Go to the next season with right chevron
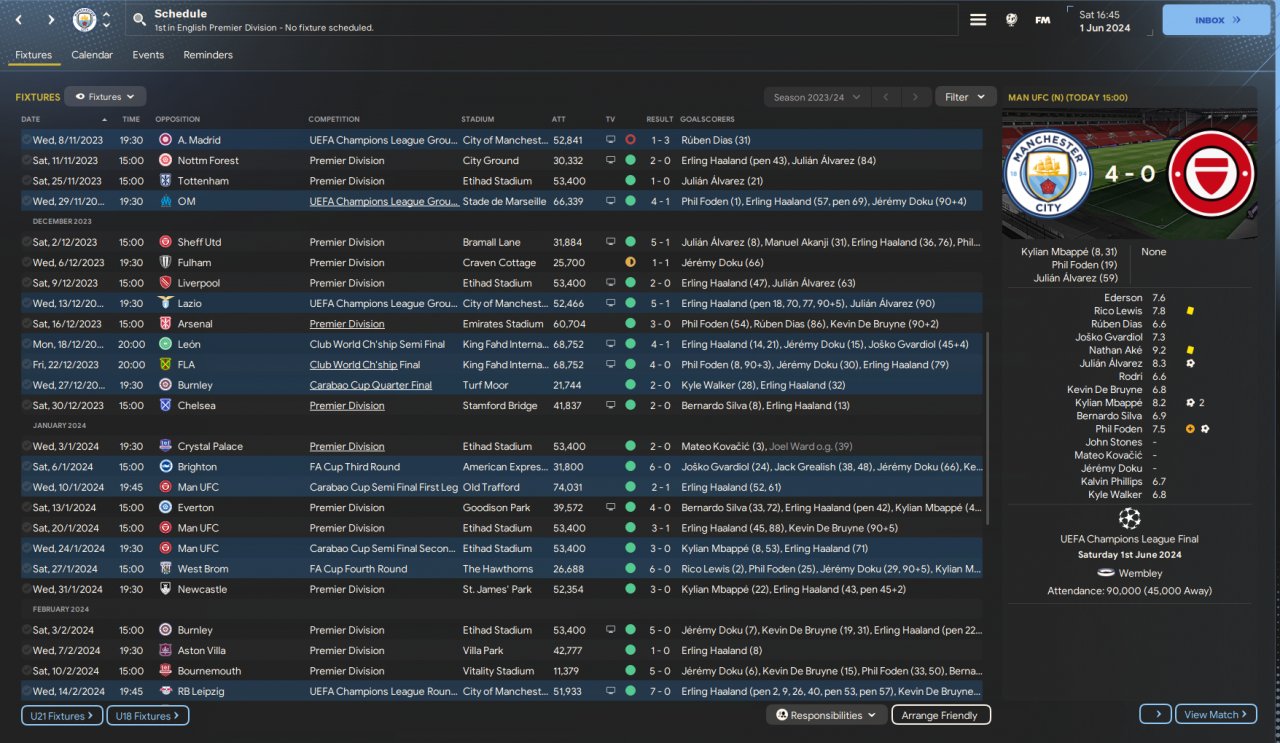This screenshot has height=743, width=1280. [x=915, y=97]
